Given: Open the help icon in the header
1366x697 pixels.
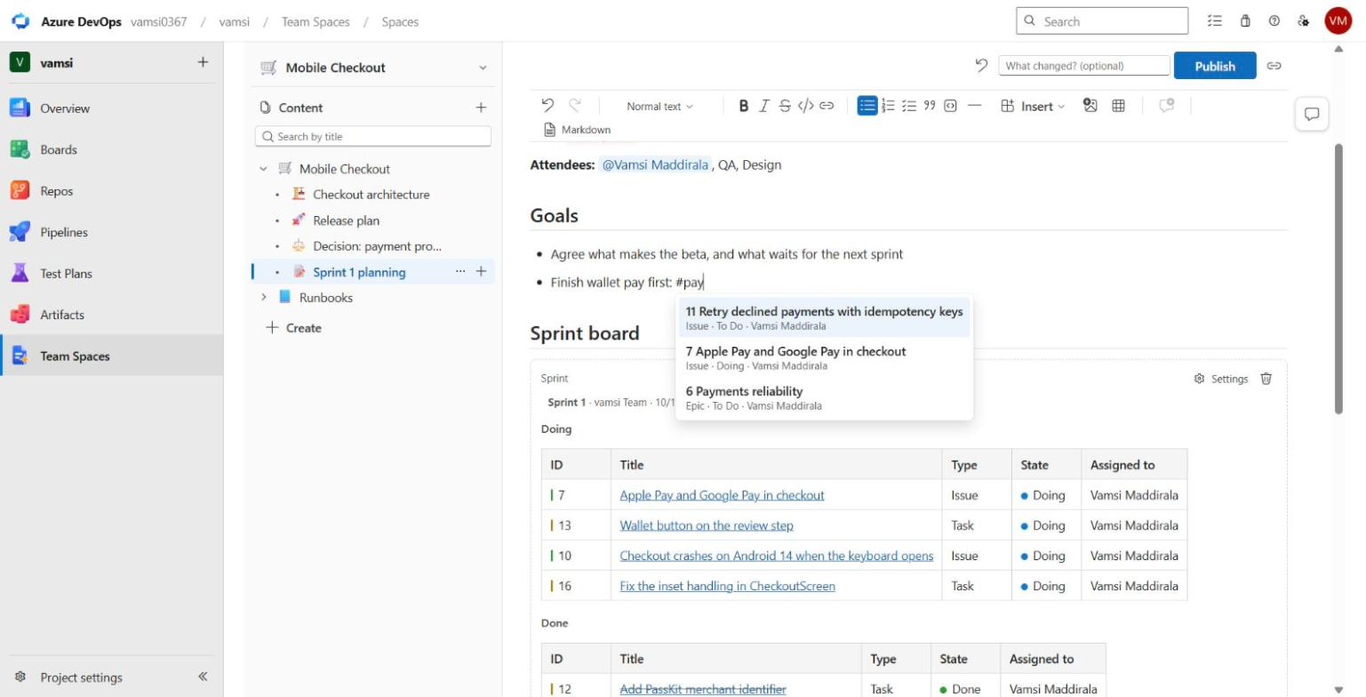Looking at the screenshot, I should point(1274,21).
